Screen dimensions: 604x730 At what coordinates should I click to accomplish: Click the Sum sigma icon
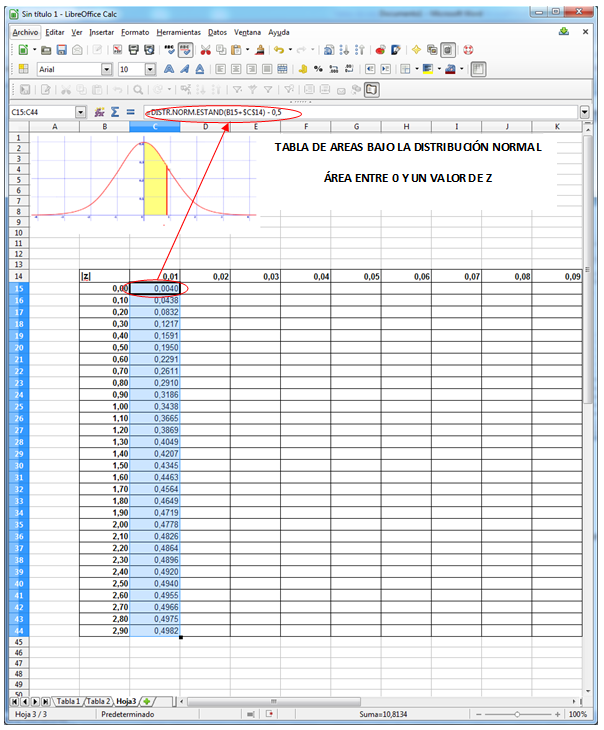point(114,112)
